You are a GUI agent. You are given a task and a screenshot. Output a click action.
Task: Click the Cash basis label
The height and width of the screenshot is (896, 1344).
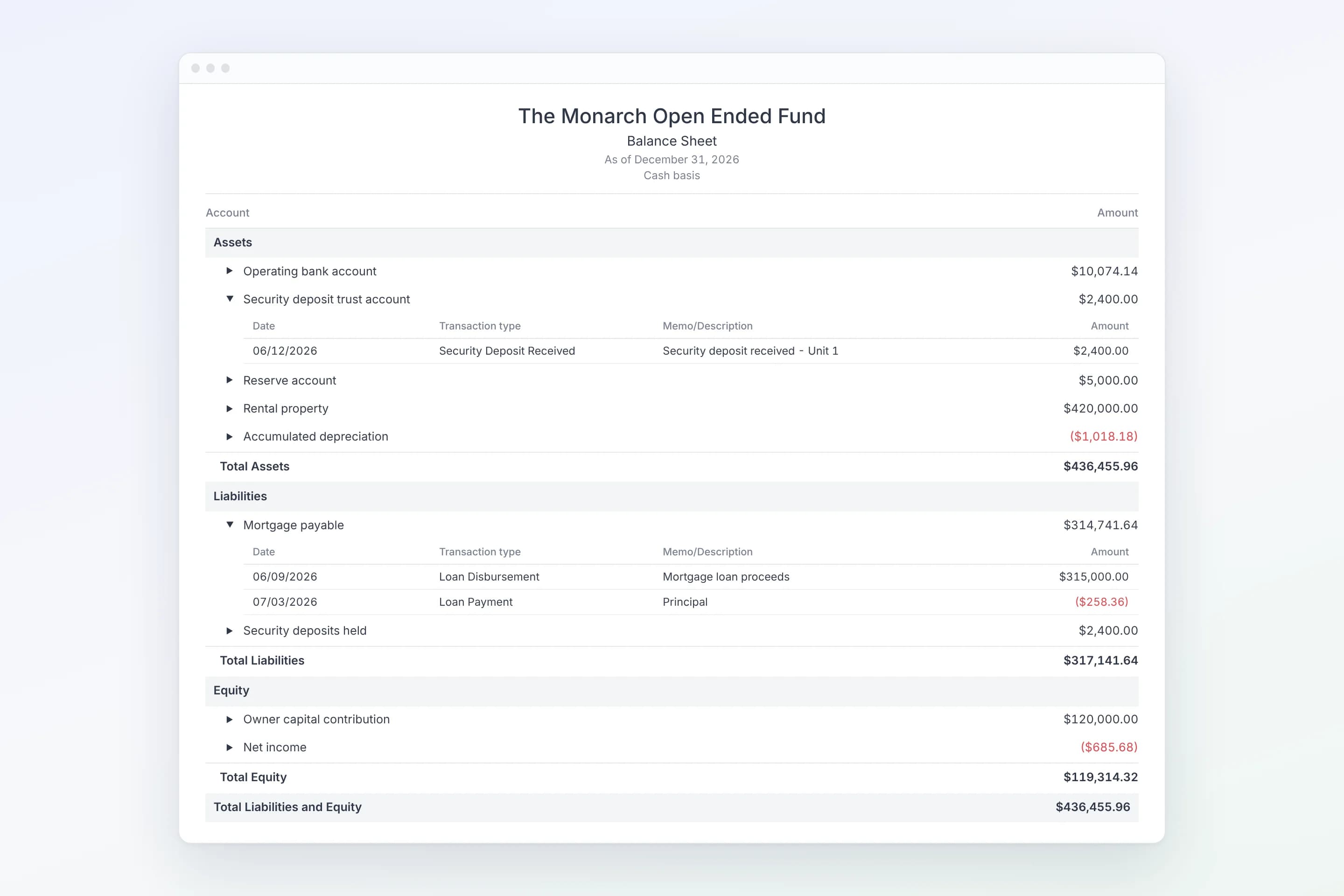click(672, 175)
